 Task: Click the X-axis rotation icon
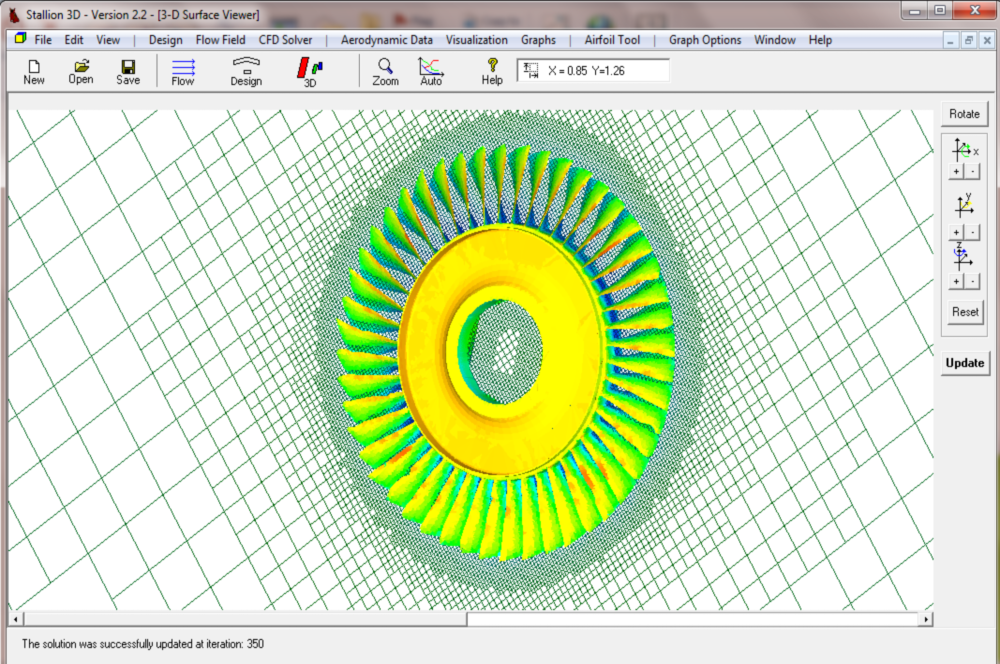coord(964,150)
